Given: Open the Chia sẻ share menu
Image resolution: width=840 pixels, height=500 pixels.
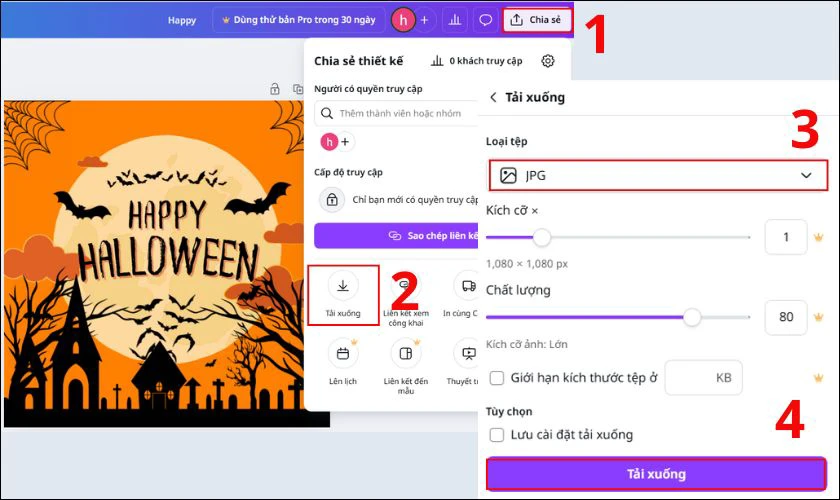Looking at the screenshot, I should pos(537,20).
